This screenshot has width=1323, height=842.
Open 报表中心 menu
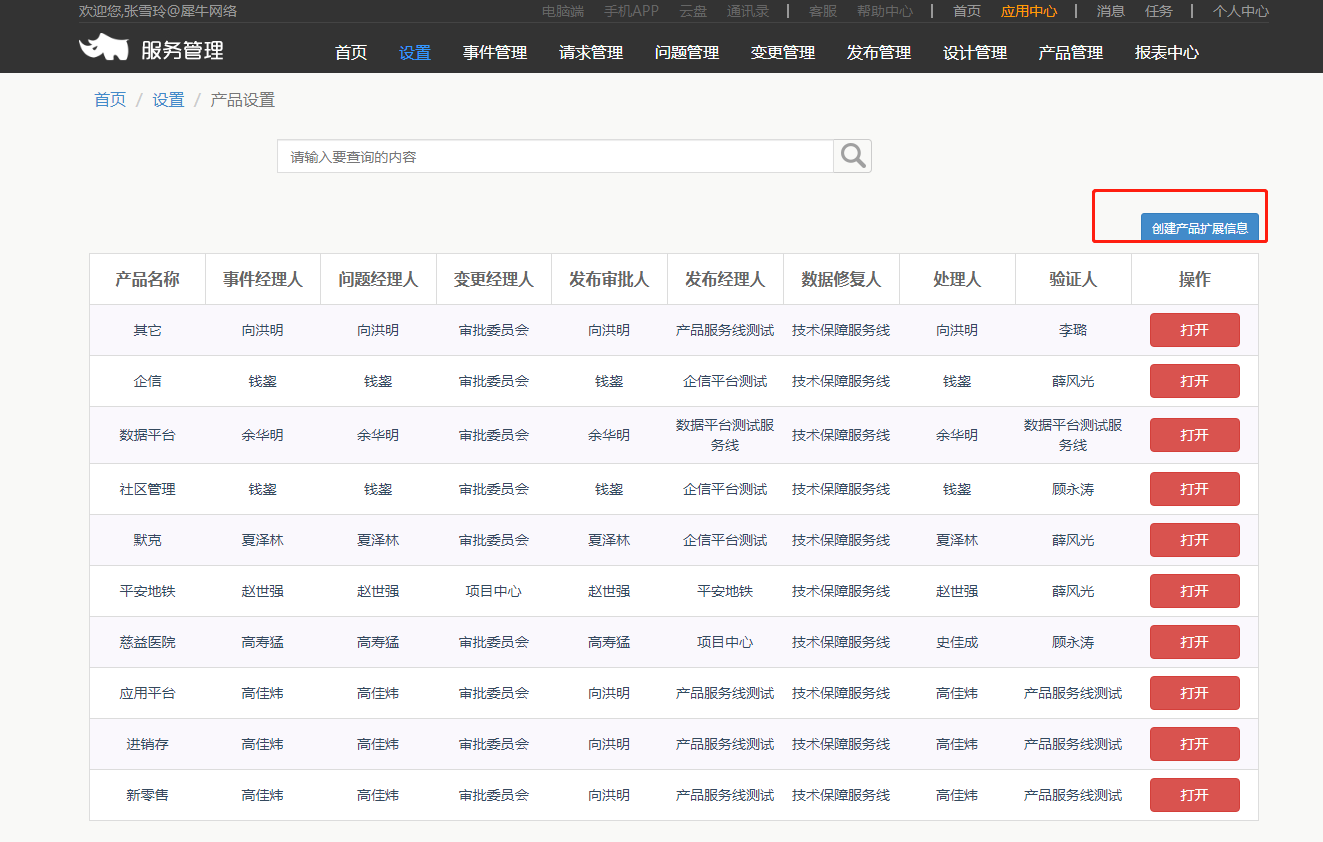click(1167, 53)
